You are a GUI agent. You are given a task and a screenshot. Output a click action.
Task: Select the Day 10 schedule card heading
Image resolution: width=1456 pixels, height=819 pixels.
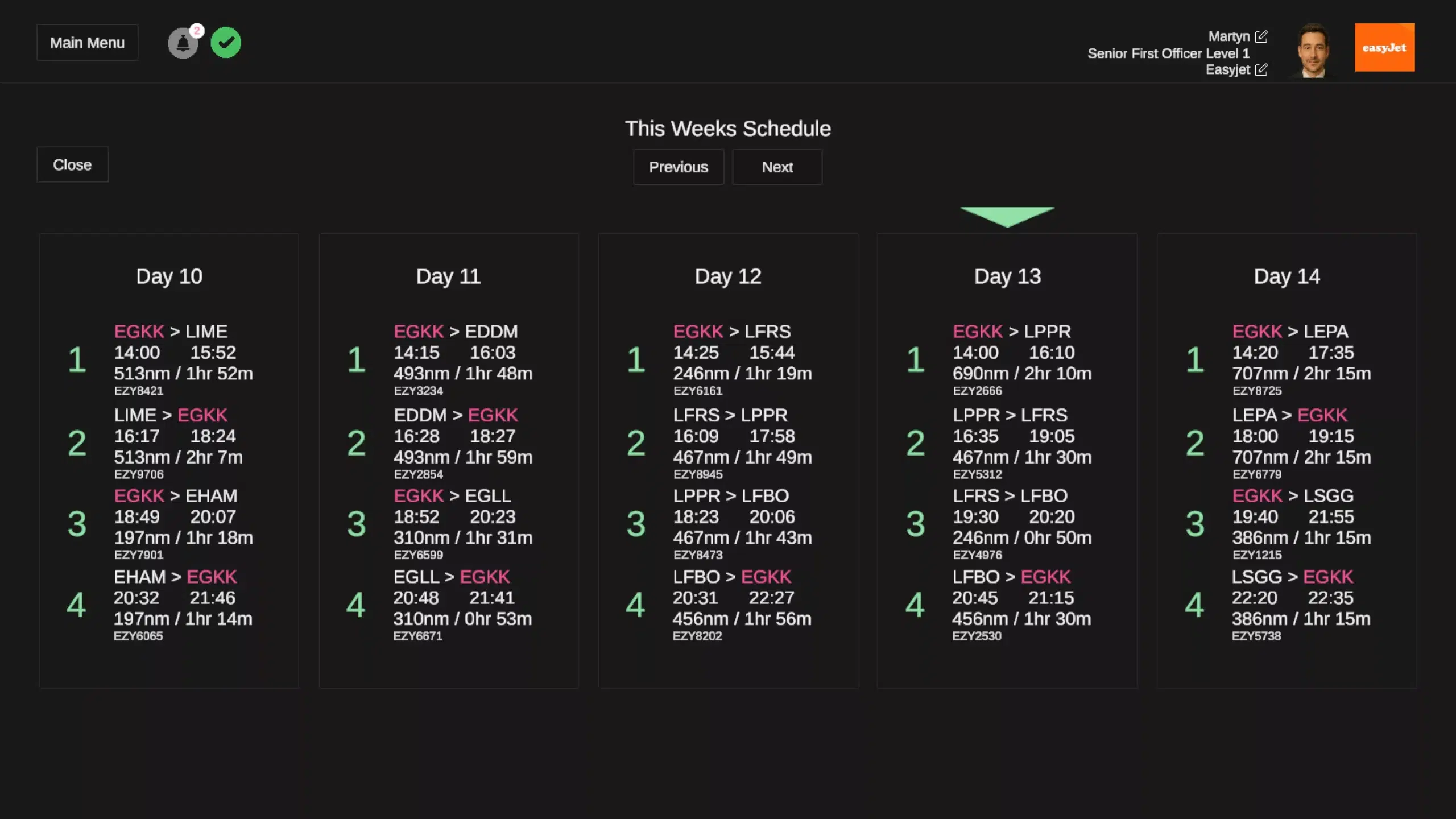[x=169, y=276]
